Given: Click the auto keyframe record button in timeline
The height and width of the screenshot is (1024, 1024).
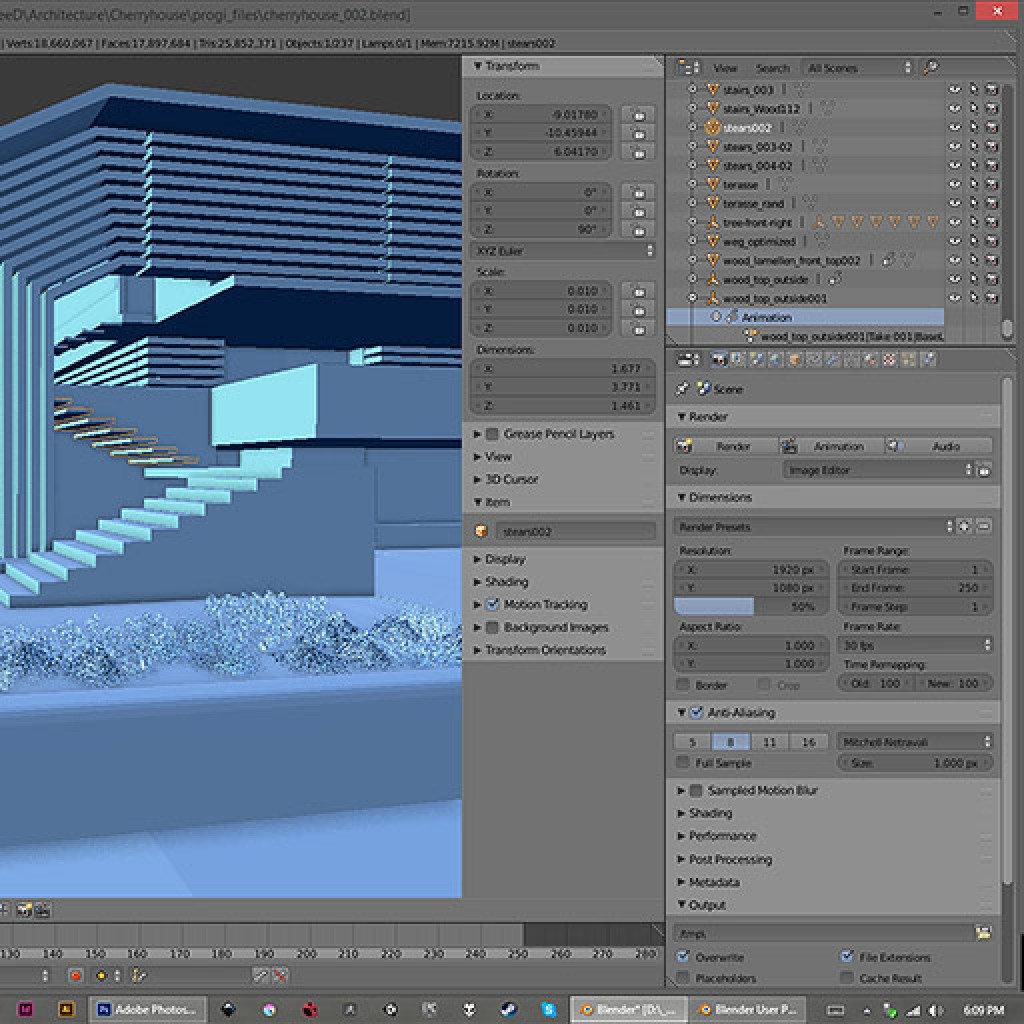Looking at the screenshot, I should [75, 975].
